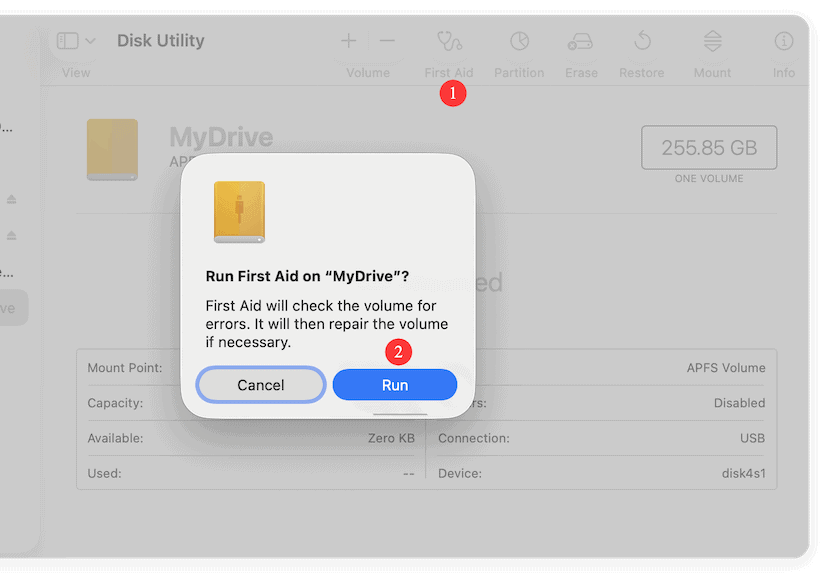Click the Connection label
The height and width of the screenshot is (577, 828).
point(474,438)
